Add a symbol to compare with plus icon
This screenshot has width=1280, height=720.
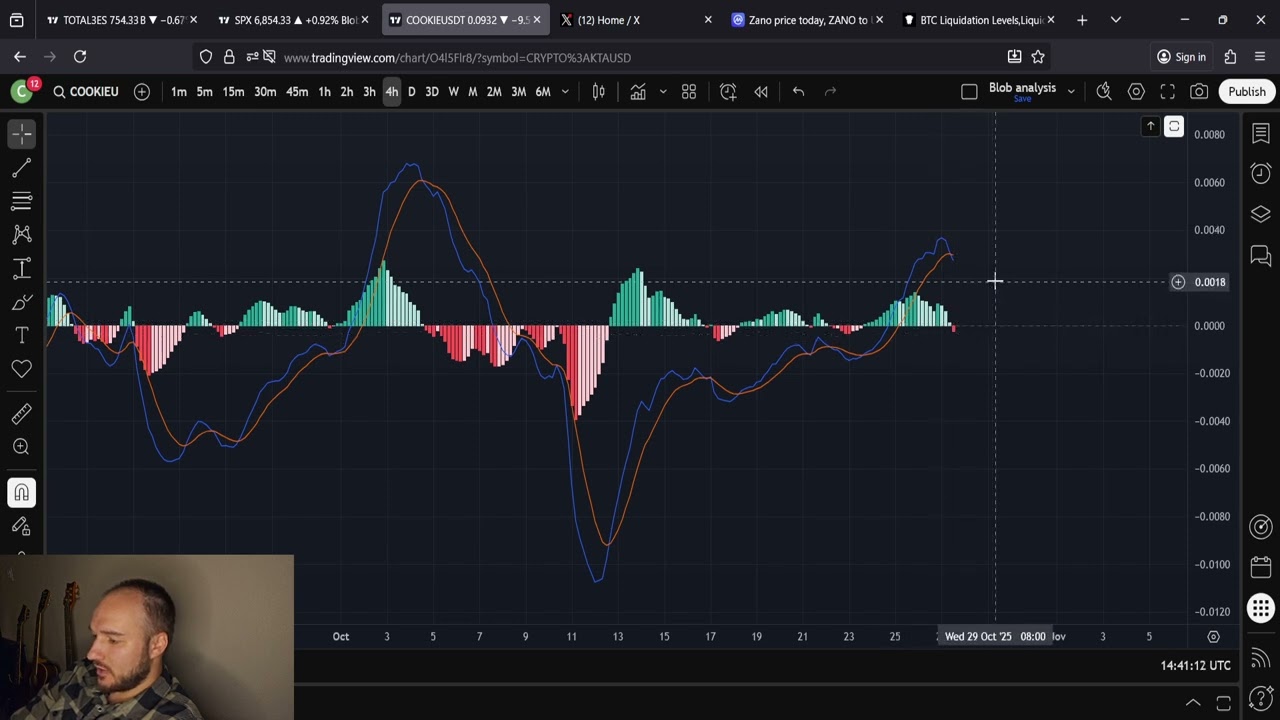pos(142,92)
